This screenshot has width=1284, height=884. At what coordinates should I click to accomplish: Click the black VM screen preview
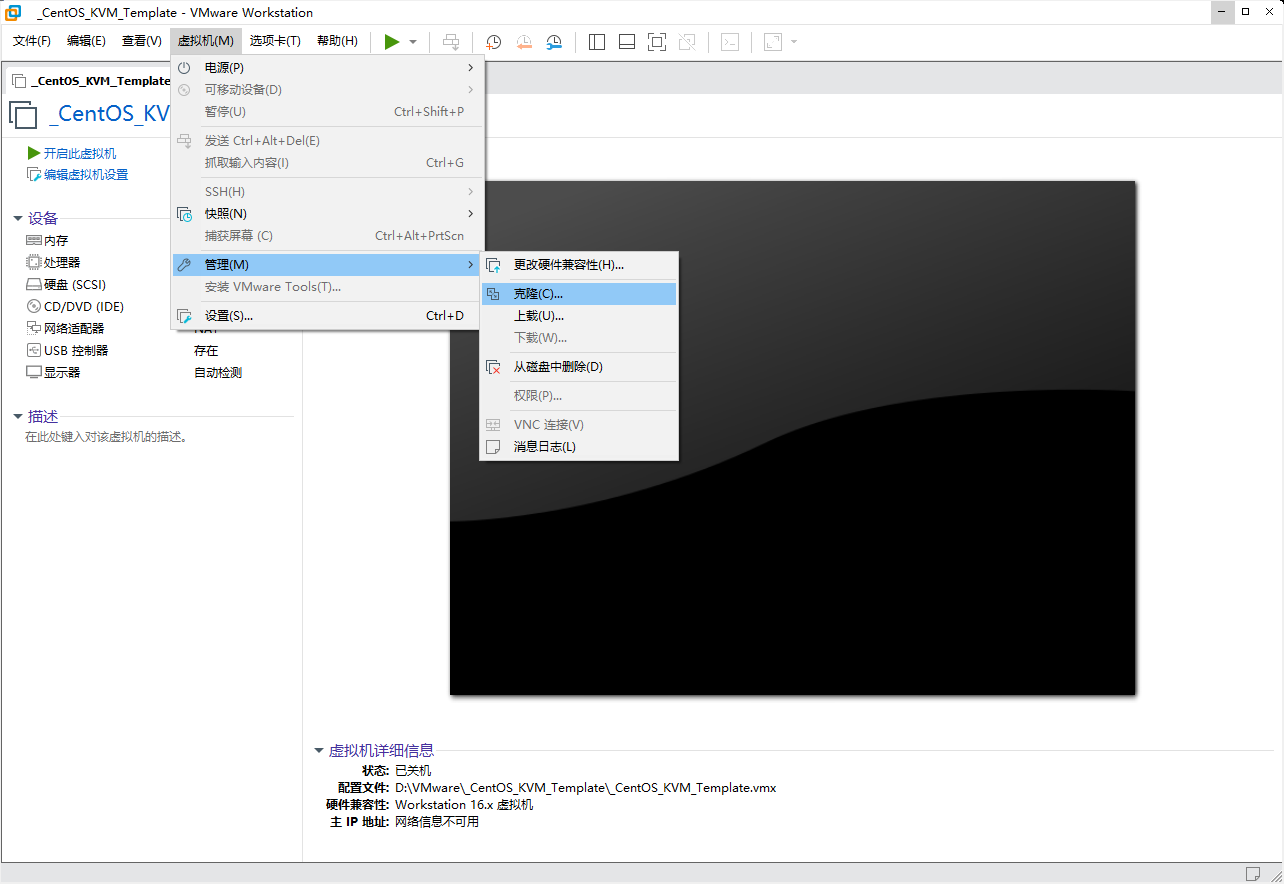793,438
